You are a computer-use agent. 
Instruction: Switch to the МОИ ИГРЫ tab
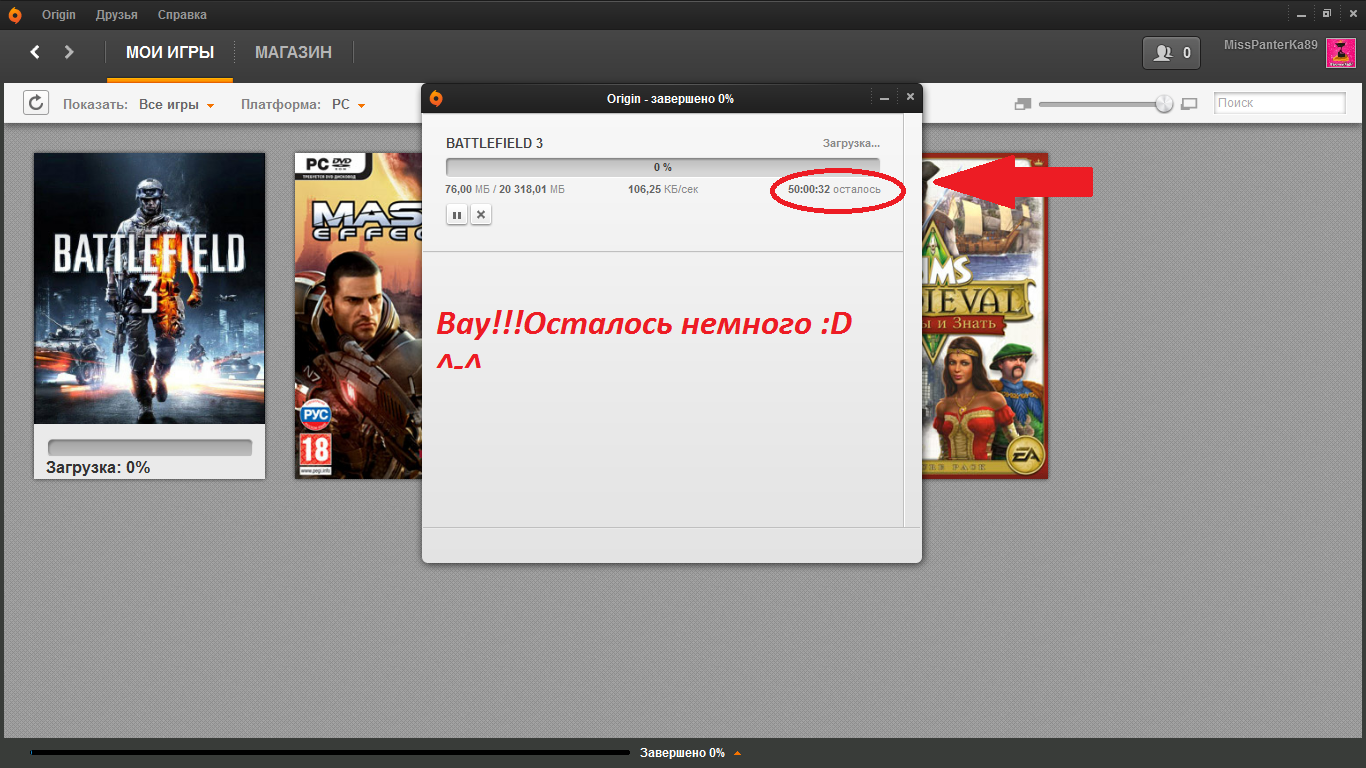[170, 52]
